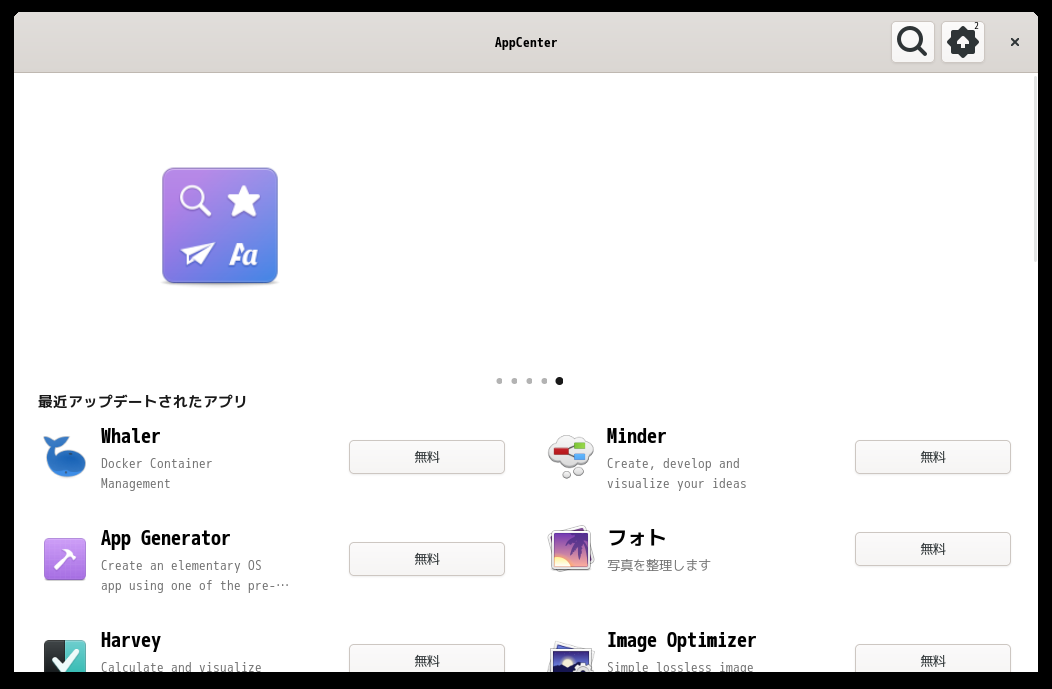Install Minder with its 無料 button
This screenshot has width=1052, height=689.
tap(932, 456)
